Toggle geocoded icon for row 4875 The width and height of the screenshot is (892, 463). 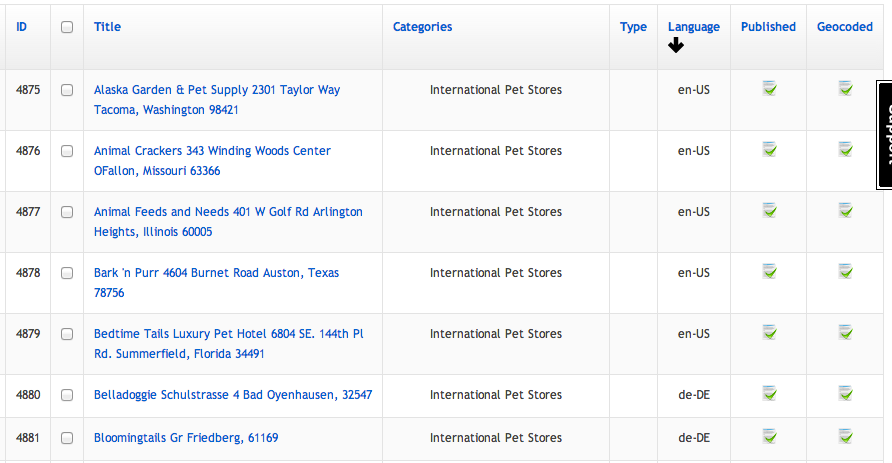845,89
